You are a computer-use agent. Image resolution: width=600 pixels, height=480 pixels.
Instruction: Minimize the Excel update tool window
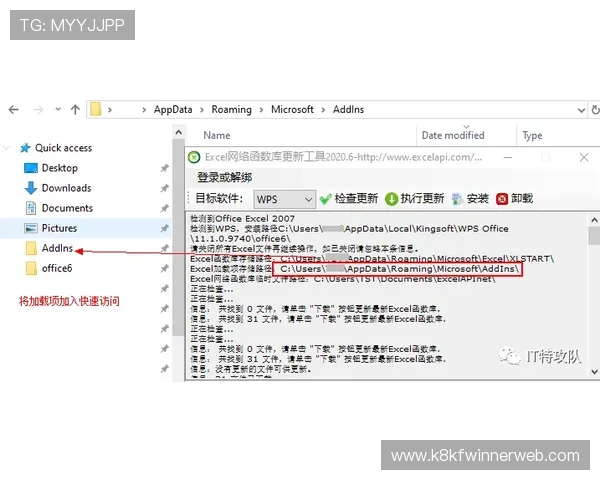pyautogui.click(x=508, y=157)
